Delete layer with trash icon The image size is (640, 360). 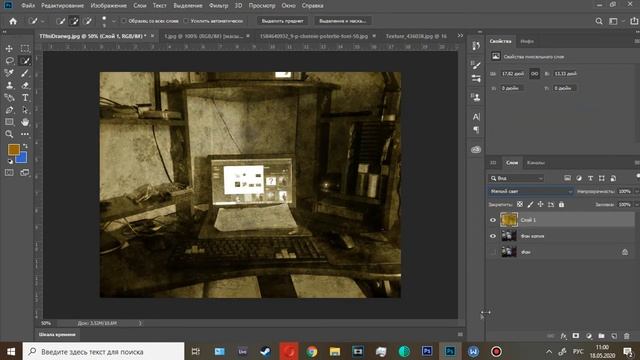627,336
